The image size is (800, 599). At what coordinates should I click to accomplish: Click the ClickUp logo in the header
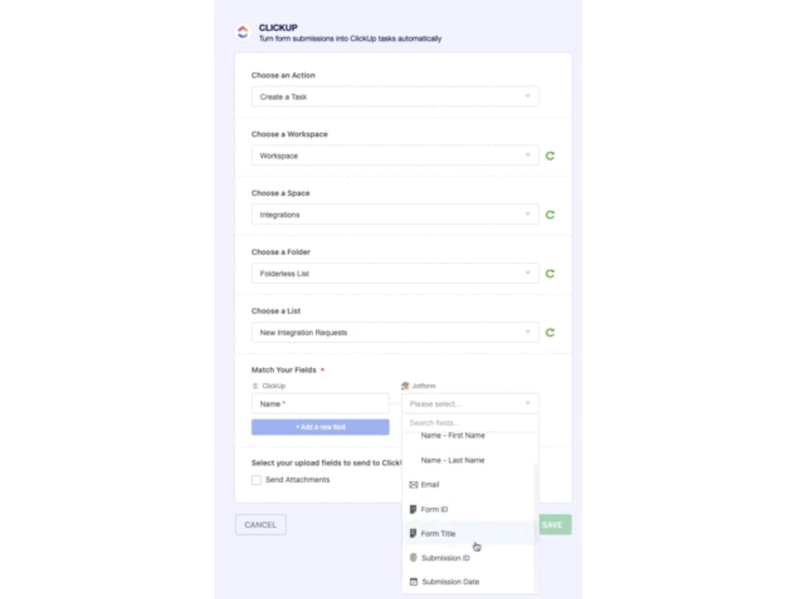[241, 31]
